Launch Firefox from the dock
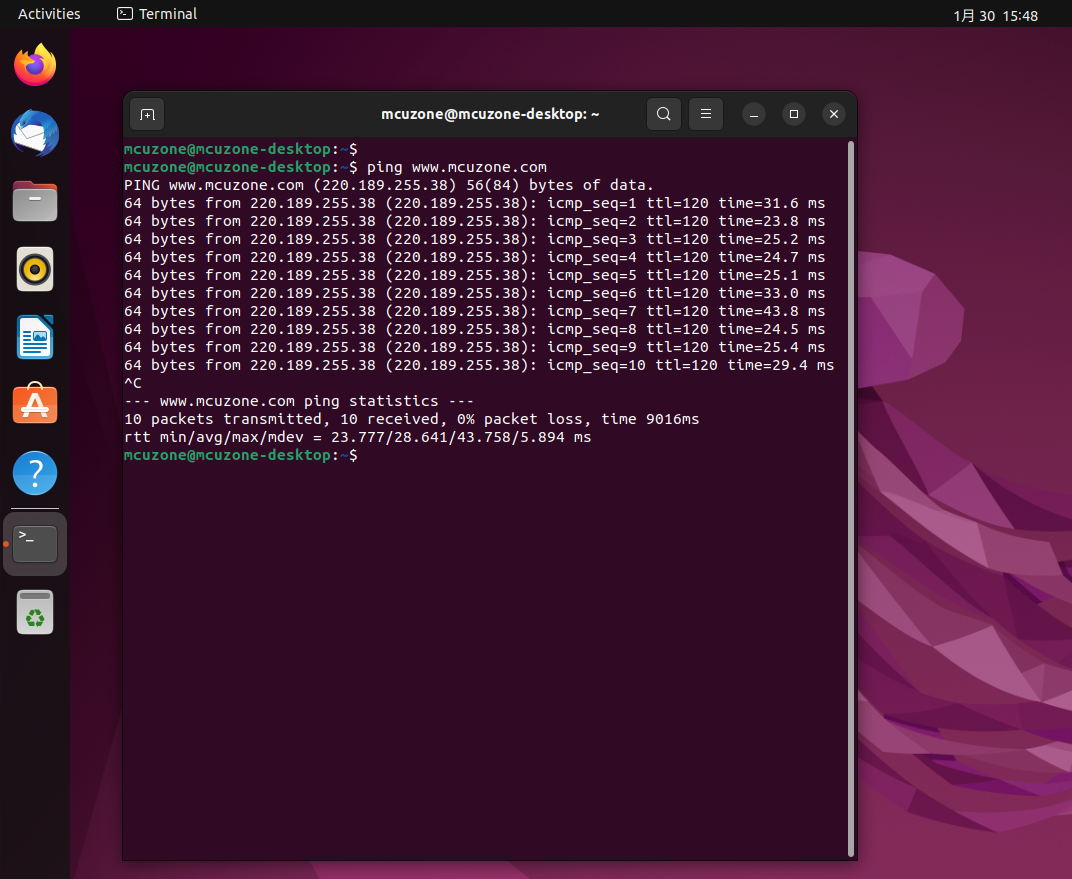Screen dimensions: 1072x879 tap(35, 65)
